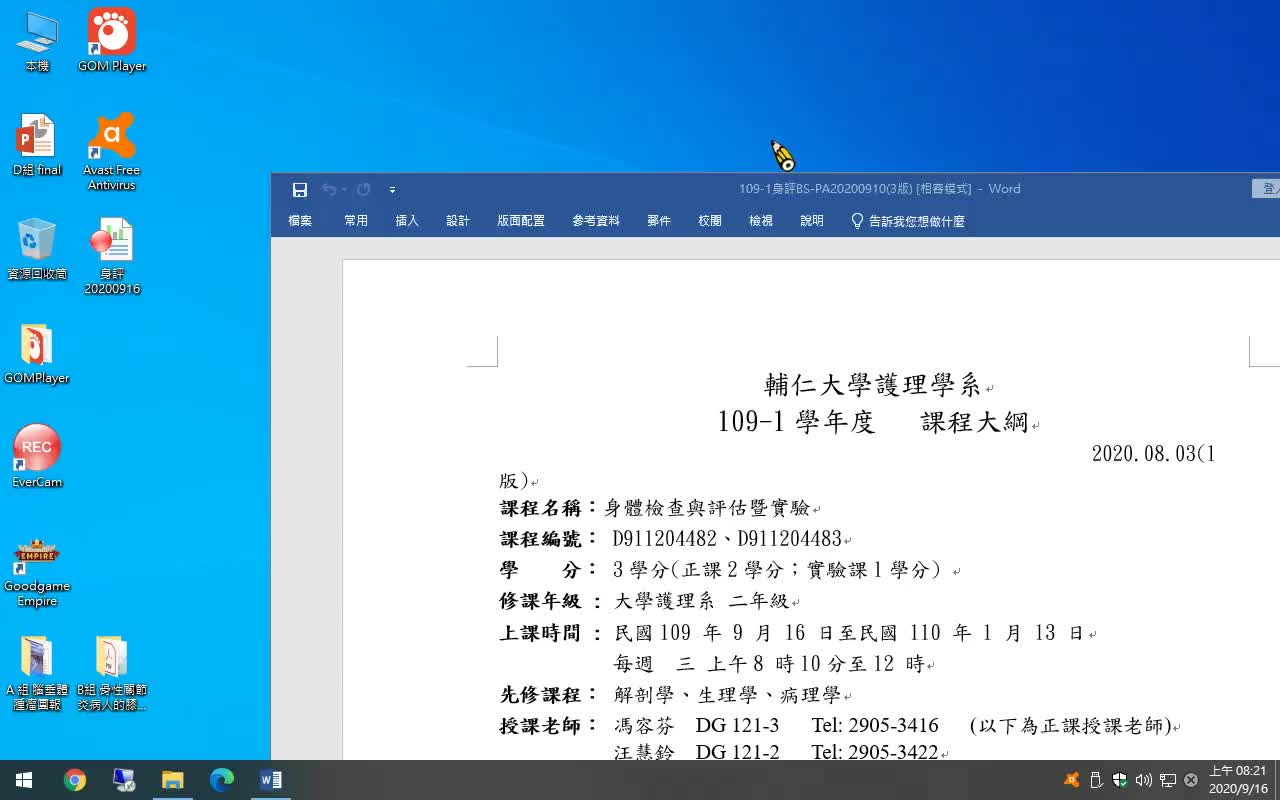Open the Undo history dropdown arrow
The height and width of the screenshot is (800, 1280).
pyautogui.click(x=343, y=191)
